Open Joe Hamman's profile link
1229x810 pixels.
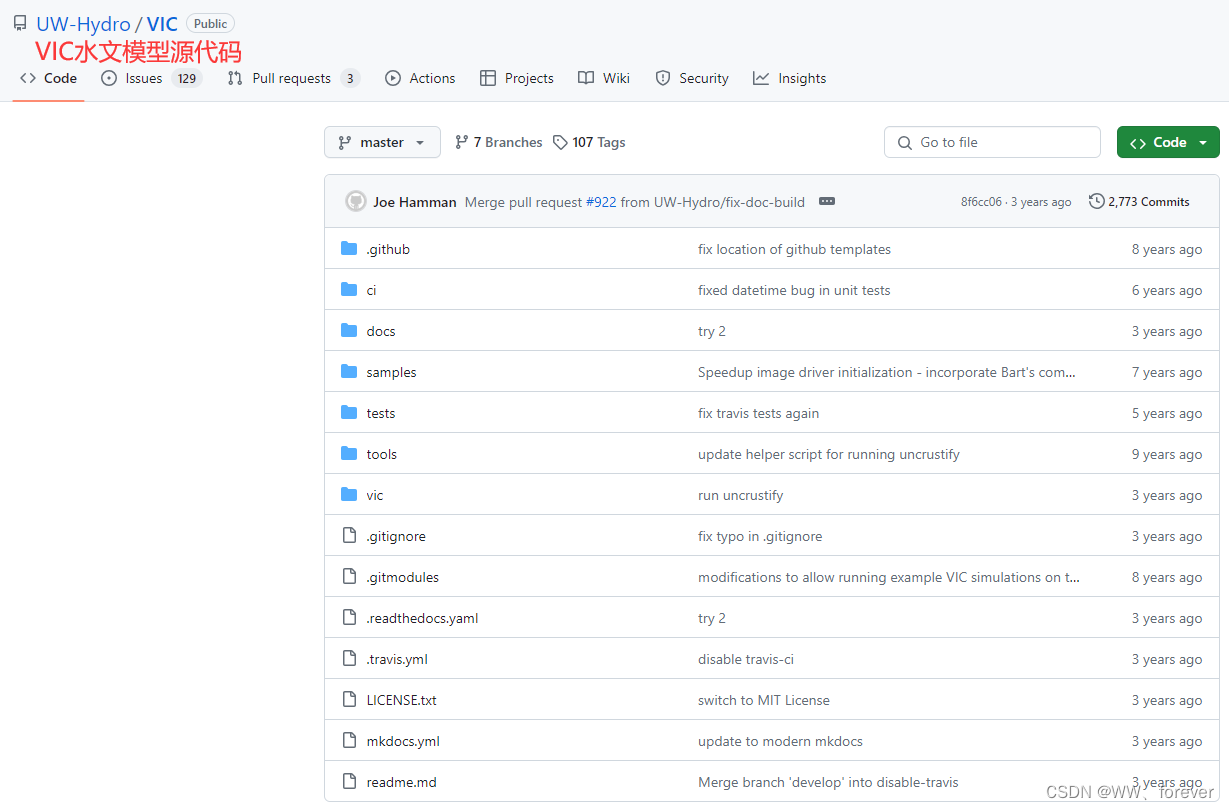click(x=415, y=202)
